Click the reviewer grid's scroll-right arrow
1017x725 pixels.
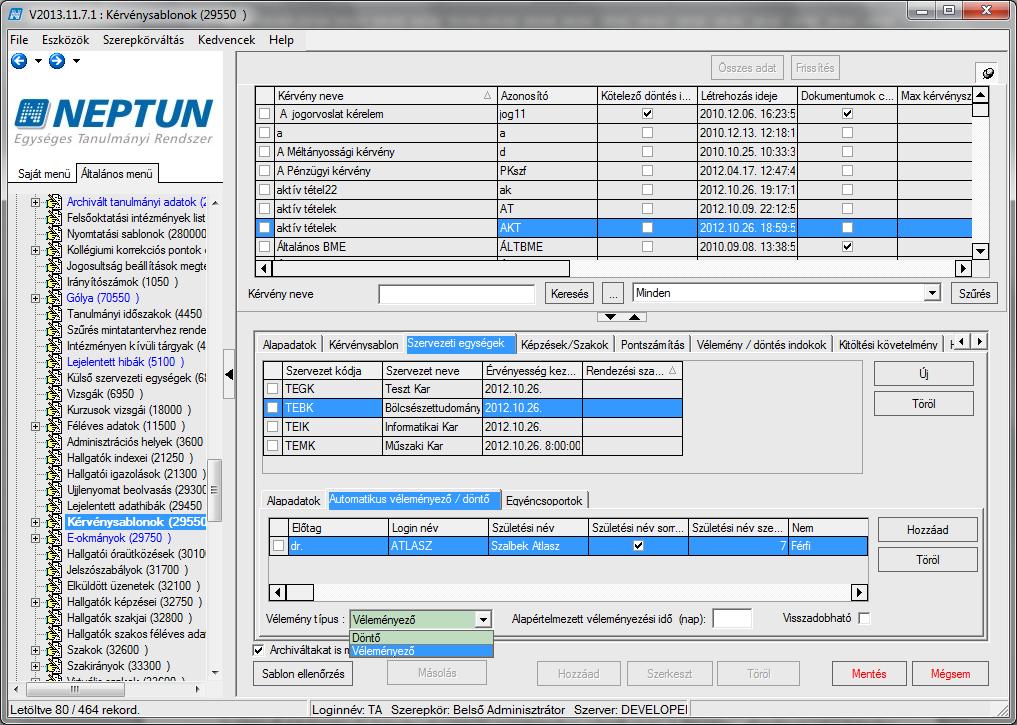(859, 591)
